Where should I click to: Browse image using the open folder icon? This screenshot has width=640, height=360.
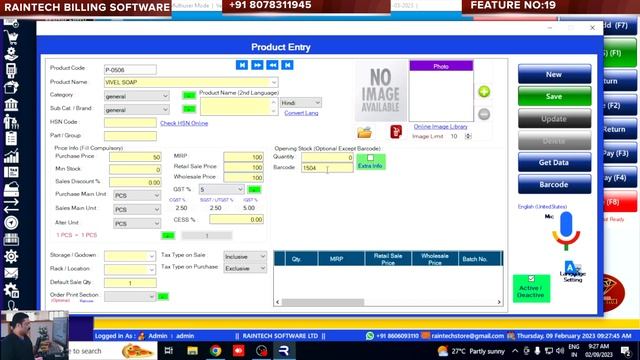point(364,132)
